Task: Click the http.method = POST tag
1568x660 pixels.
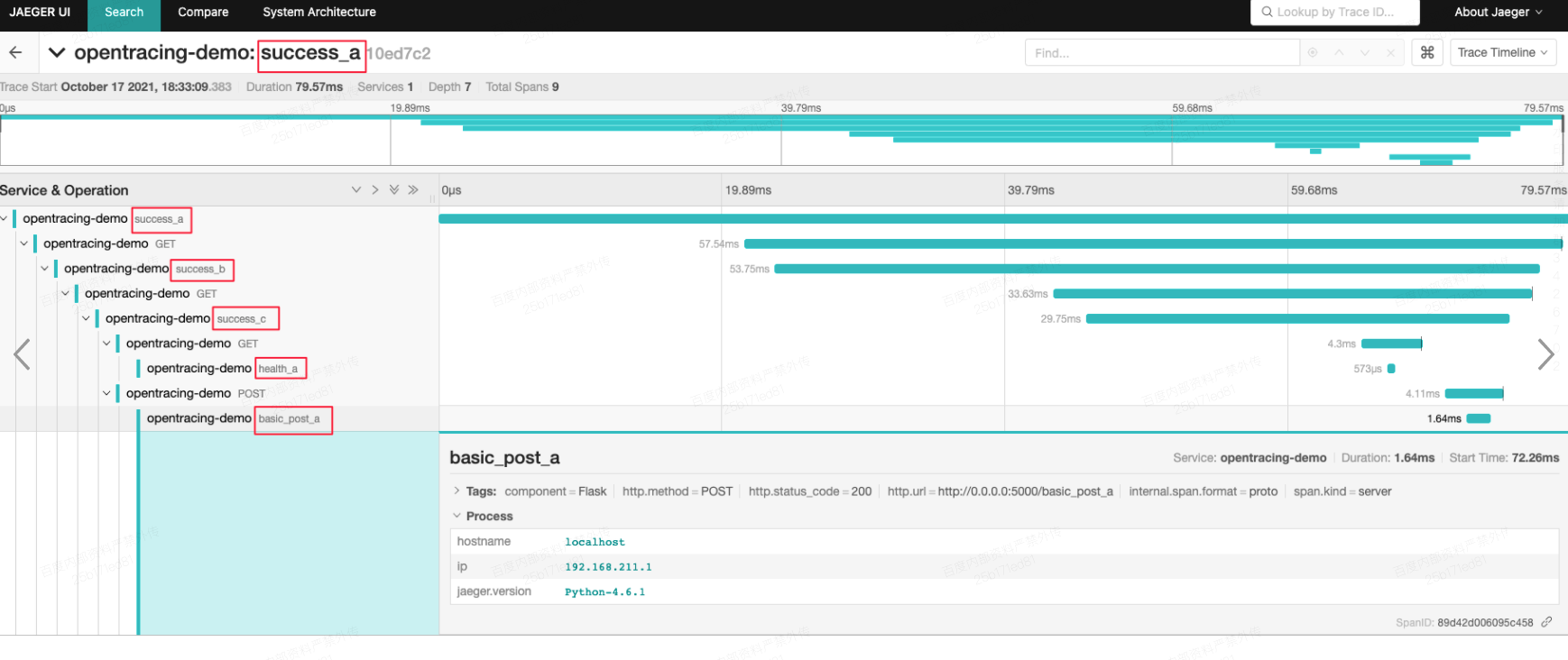Action: pos(678,491)
